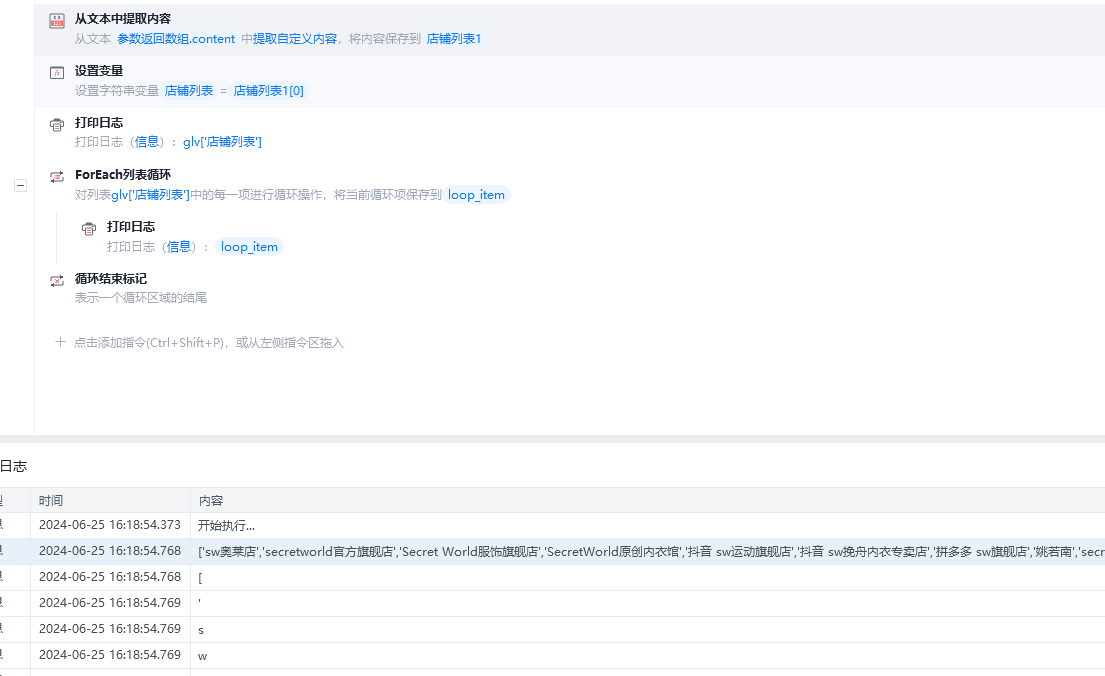This screenshot has height=676, width=1105.
Task: Click the timestamp 16:18:54.373
Action: click(110, 525)
